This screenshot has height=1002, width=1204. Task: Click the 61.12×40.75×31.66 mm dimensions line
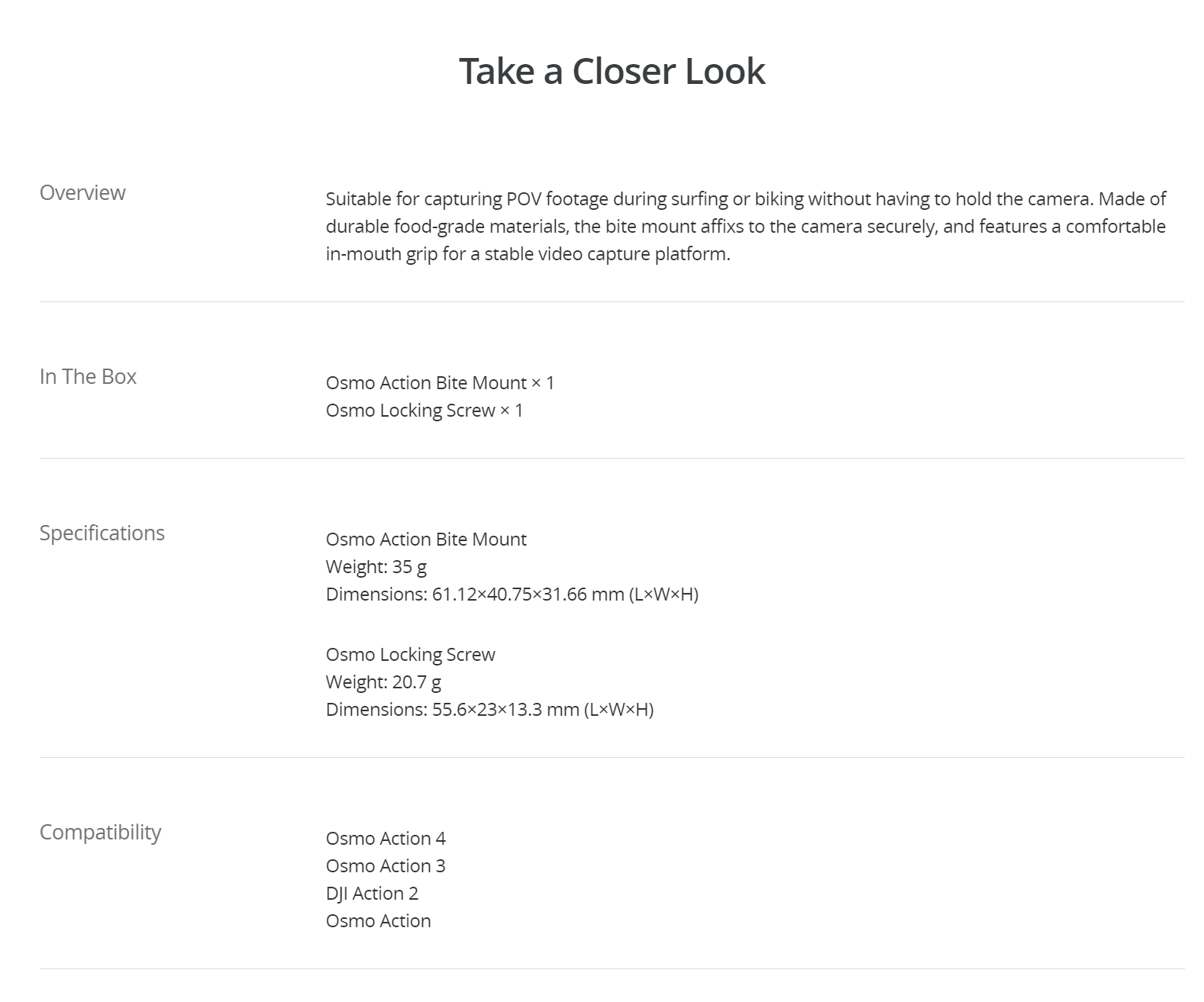[x=512, y=594]
